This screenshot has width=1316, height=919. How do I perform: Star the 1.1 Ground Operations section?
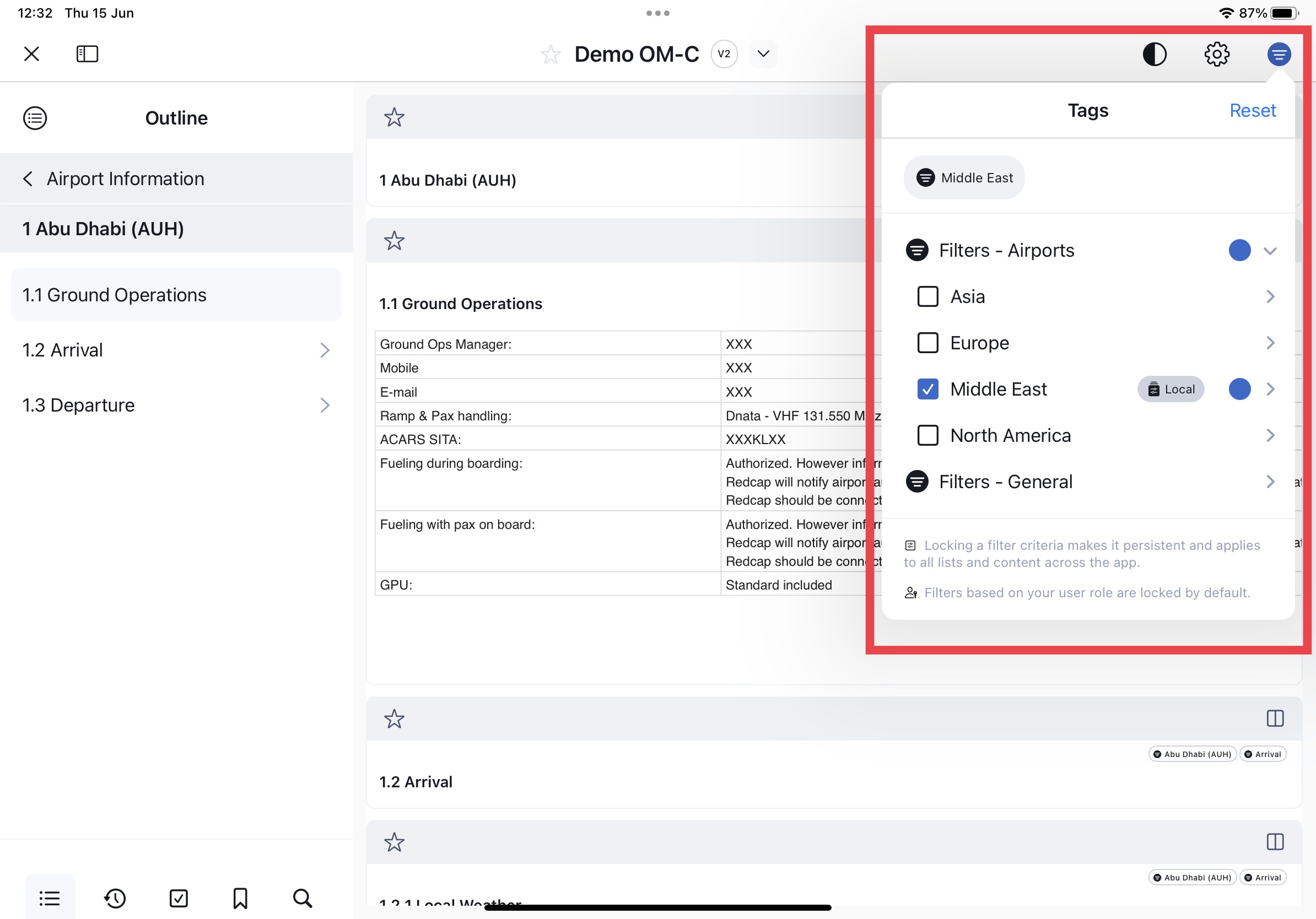pos(395,241)
